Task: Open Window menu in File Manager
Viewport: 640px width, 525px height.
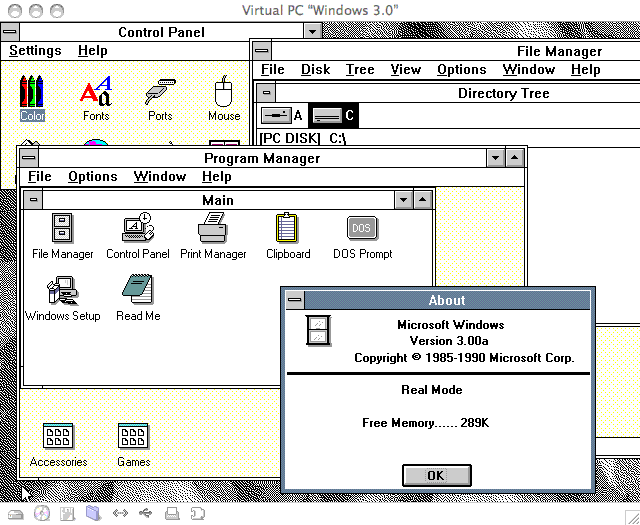Action: point(529,69)
